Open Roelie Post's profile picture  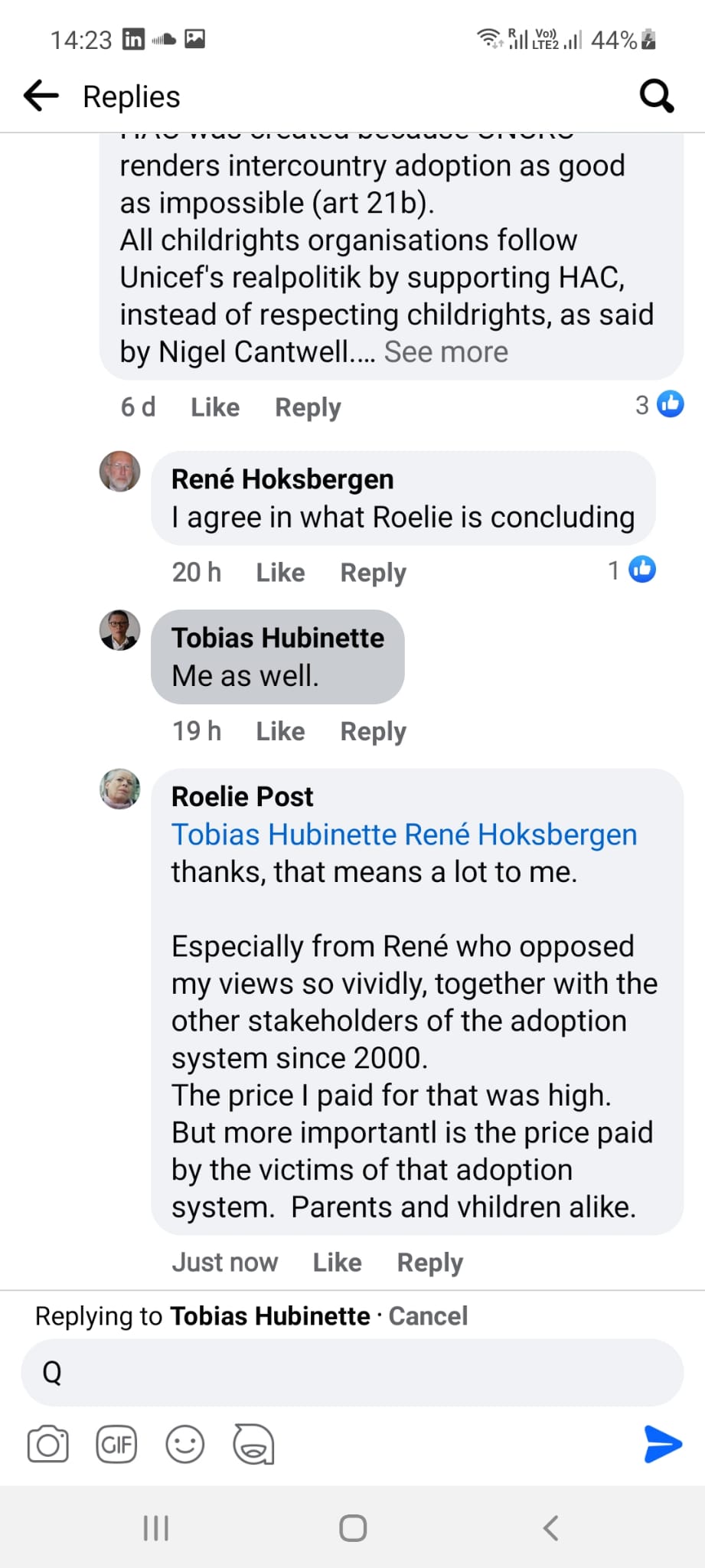click(120, 789)
